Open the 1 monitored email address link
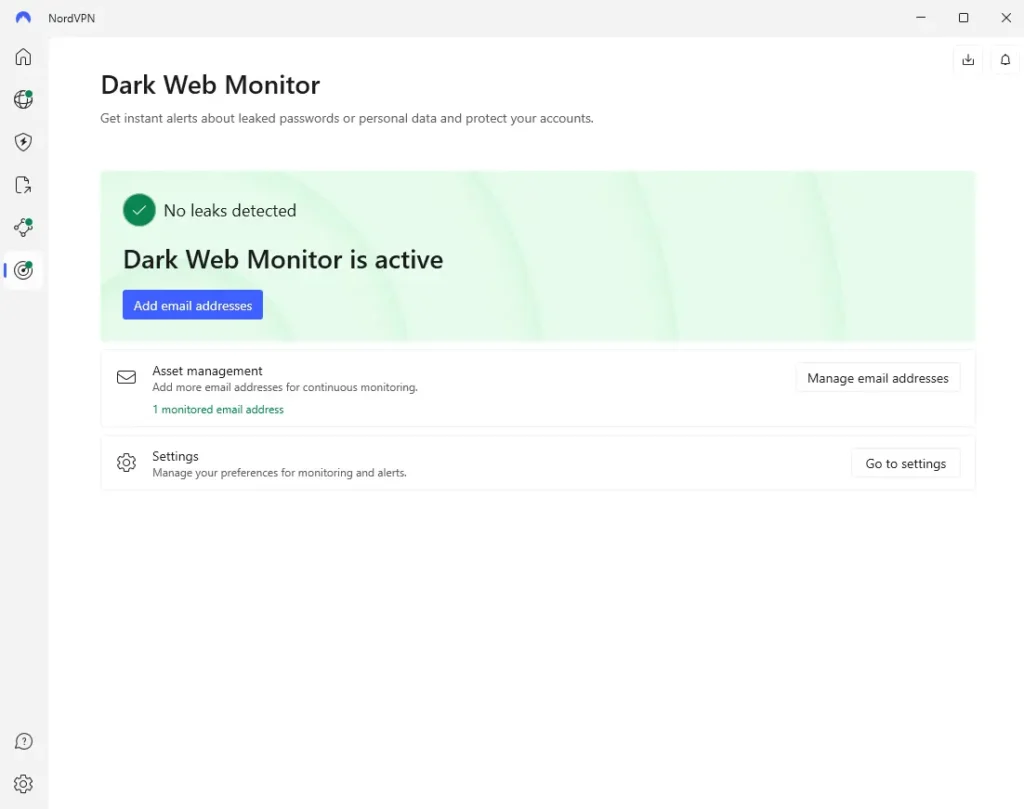Image resolution: width=1024 pixels, height=809 pixels. pyautogui.click(x=218, y=409)
